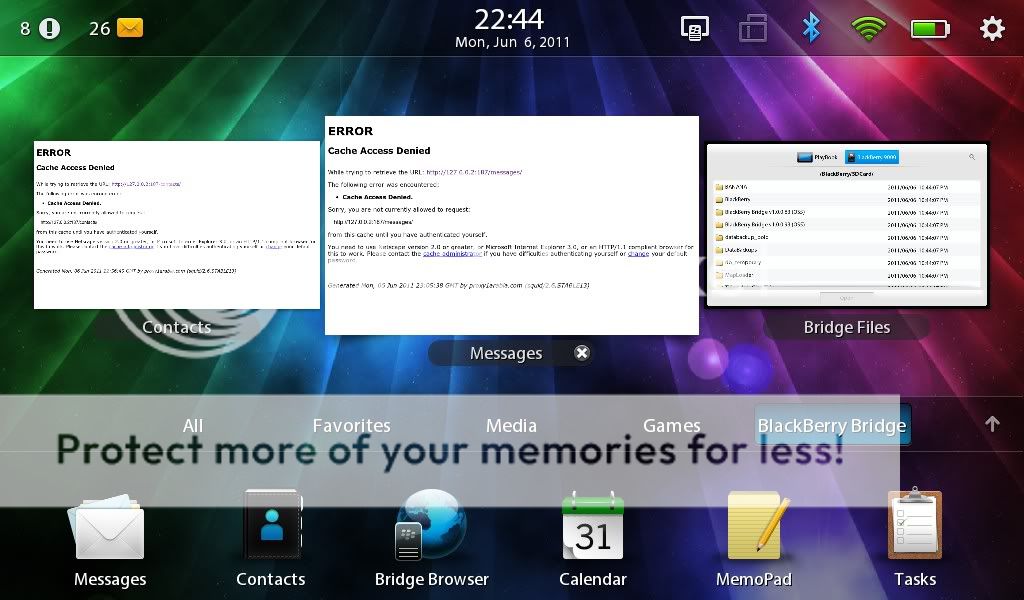Viewport: 1024px width, 600px height.
Task: Close the Messages card with the X
Action: click(581, 353)
